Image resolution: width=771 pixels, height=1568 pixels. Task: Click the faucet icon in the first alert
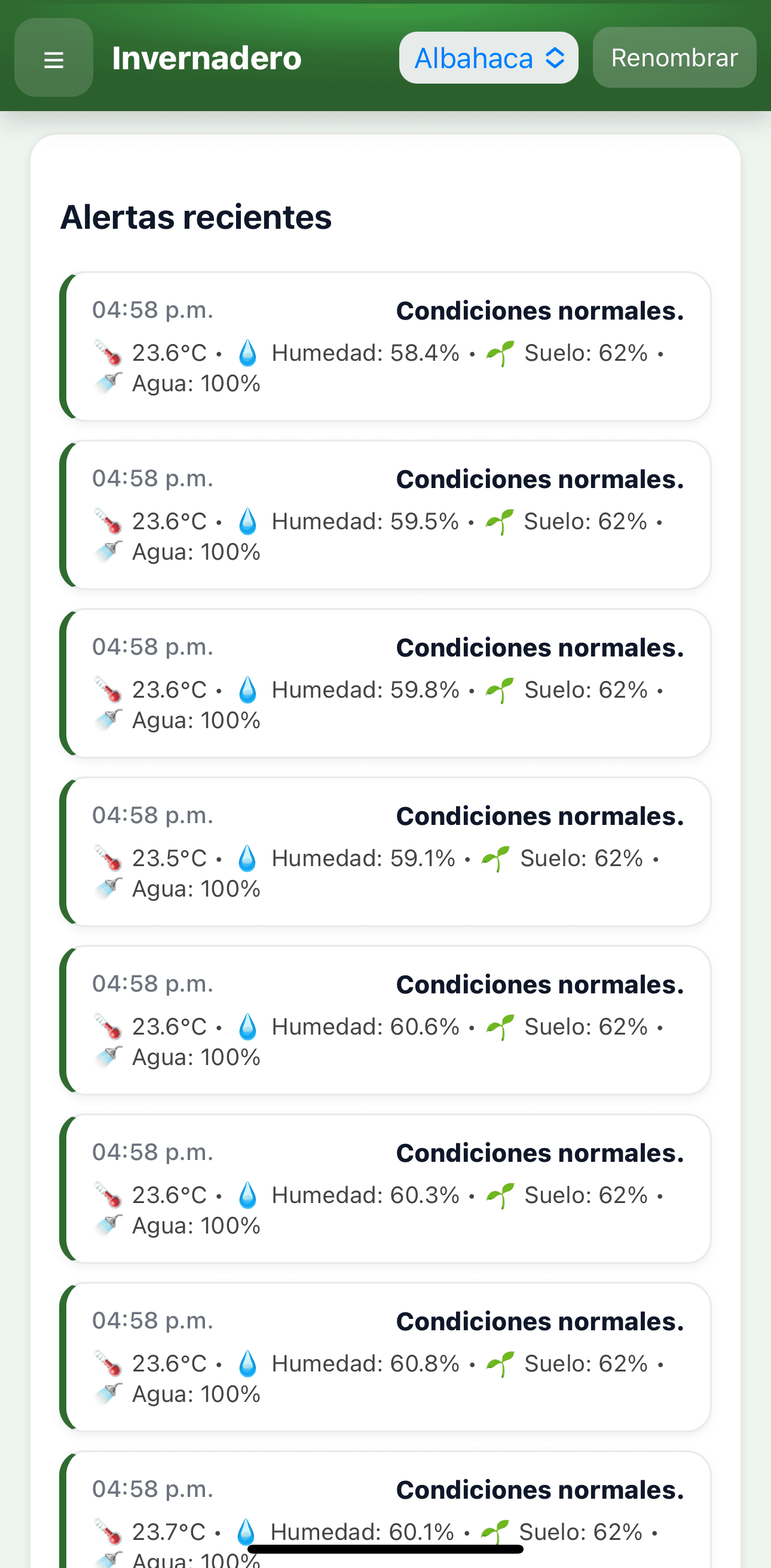(x=108, y=383)
